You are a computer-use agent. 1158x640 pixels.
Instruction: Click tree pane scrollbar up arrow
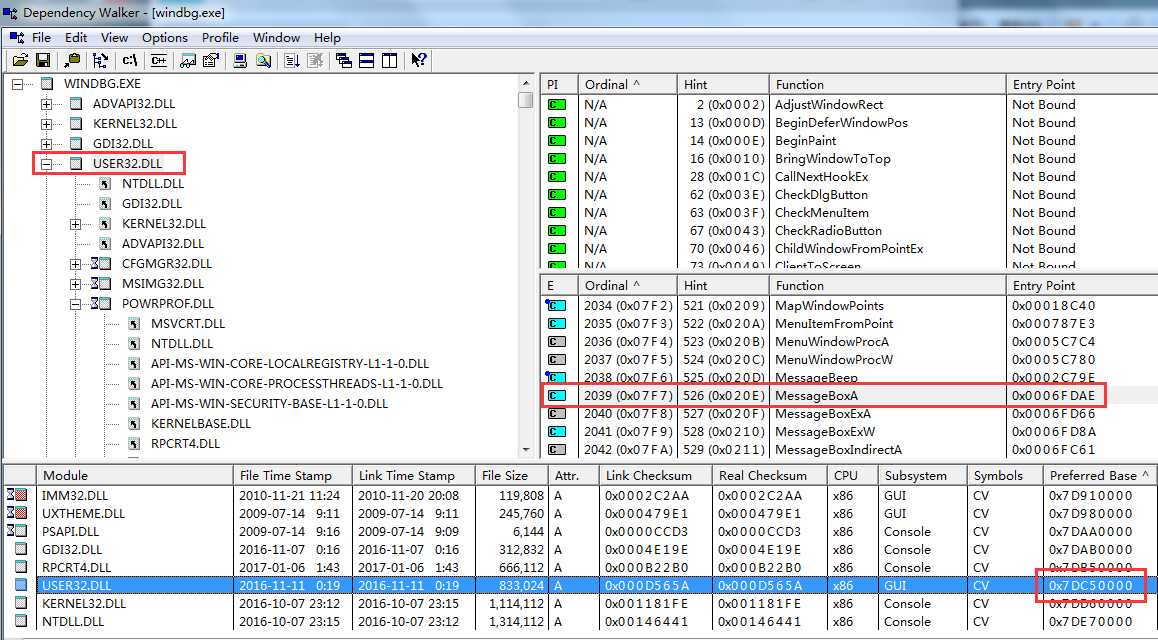click(526, 83)
